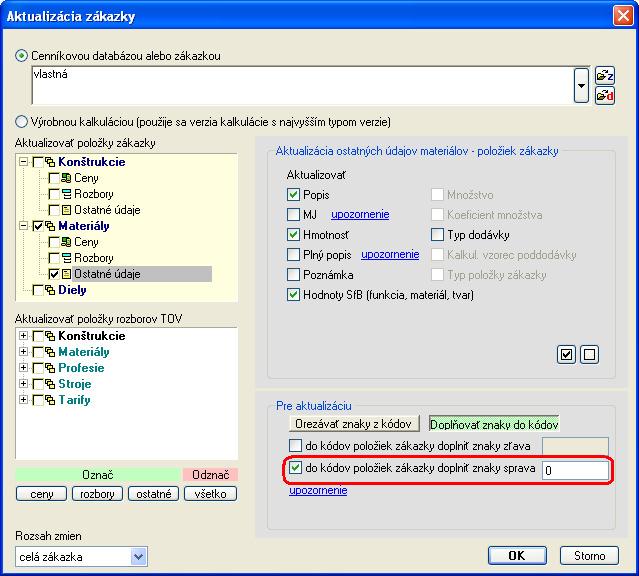Enable the Plný popis checkbox
639x576 pixels.
click(x=293, y=254)
